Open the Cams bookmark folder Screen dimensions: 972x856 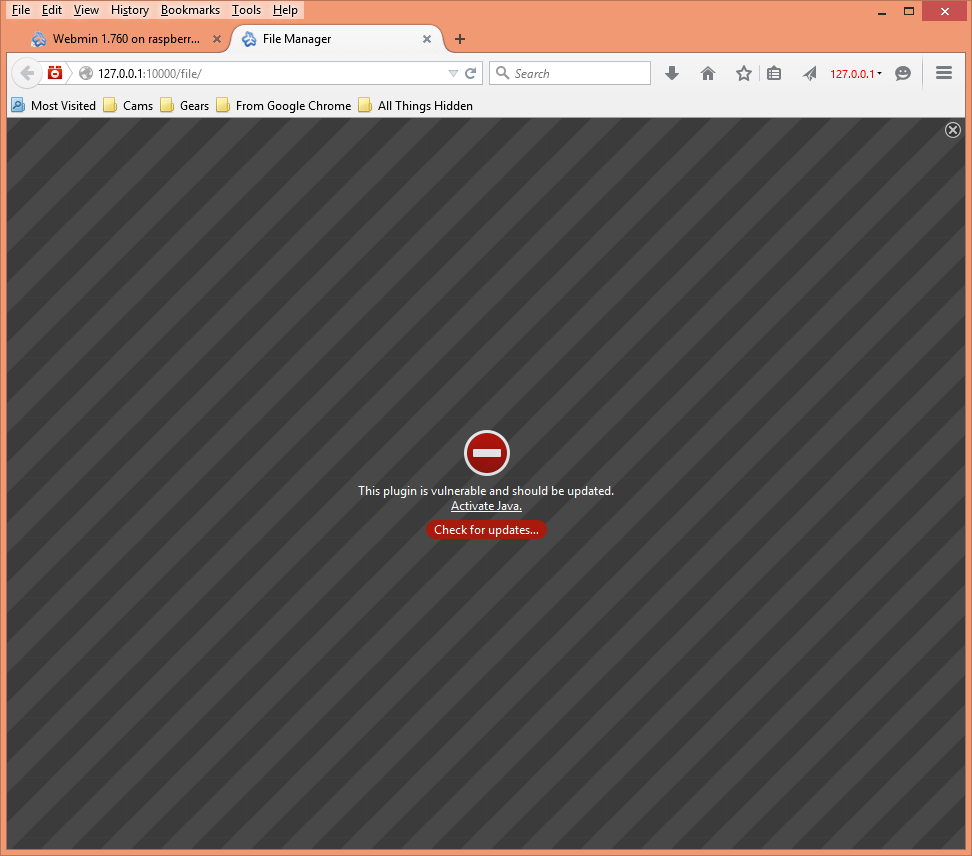coord(128,105)
